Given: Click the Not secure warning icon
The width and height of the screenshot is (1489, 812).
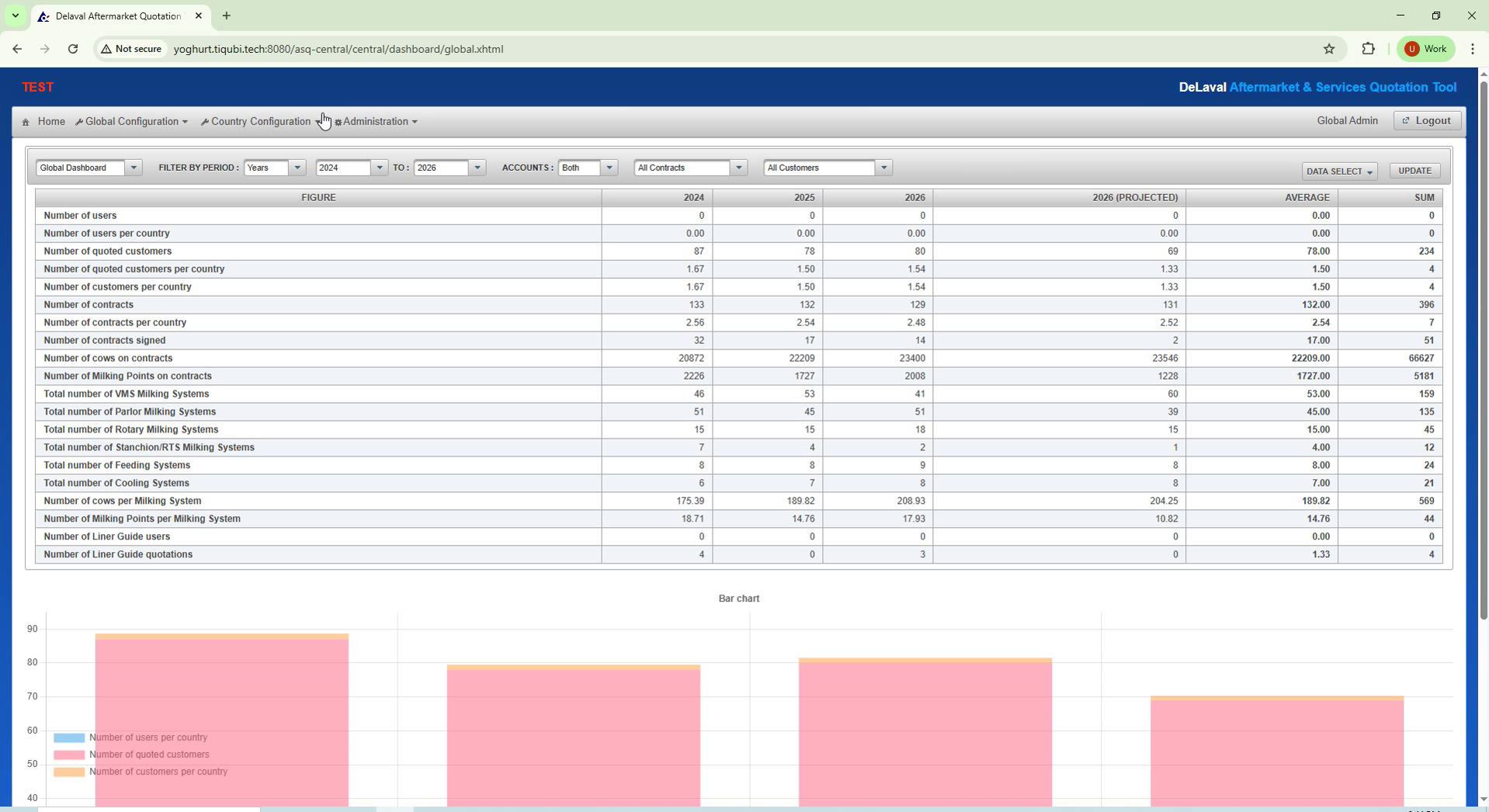Looking at the screenshot, I should (x=106, y=49).
